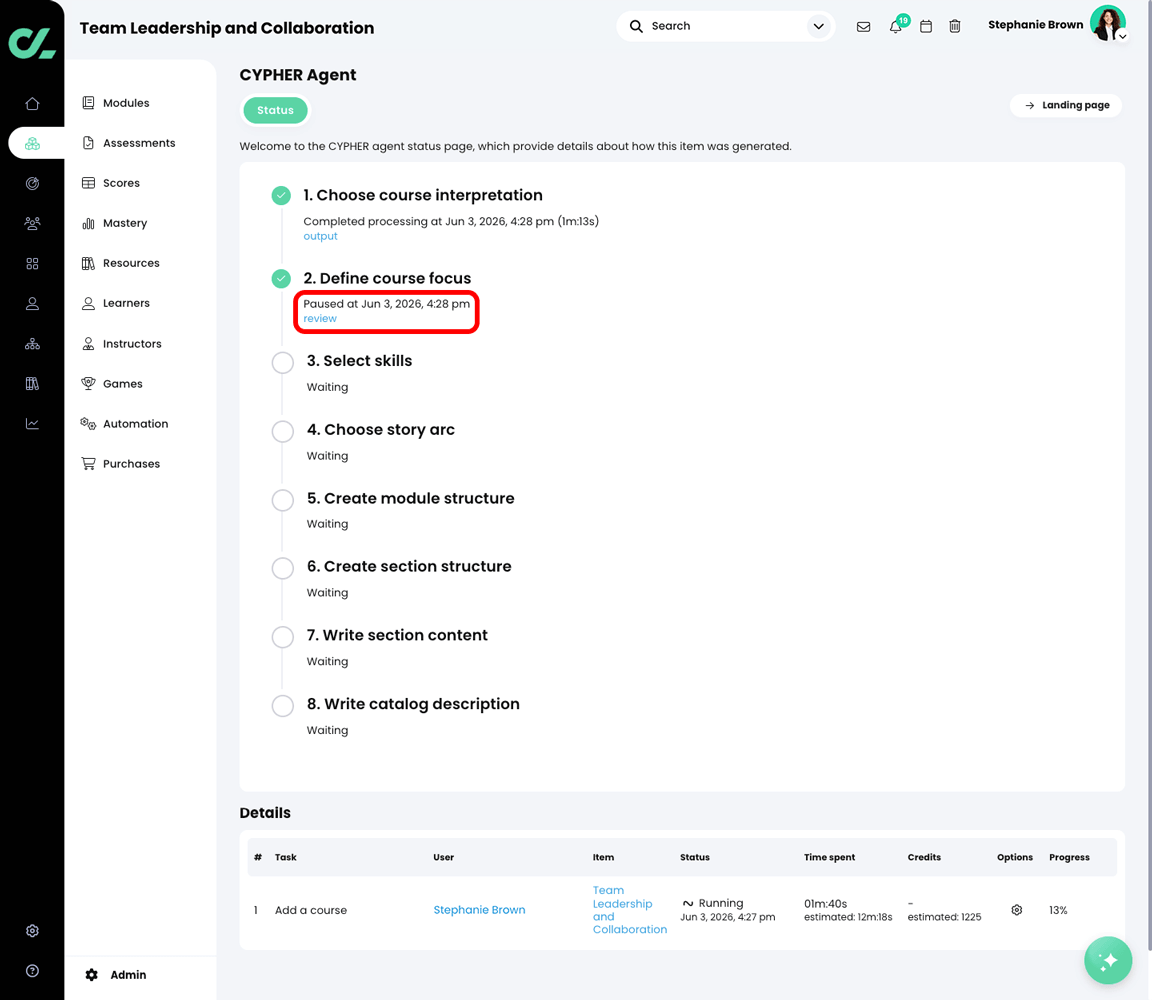
Task: Open the output link under step 1
Action: (320, 237)
